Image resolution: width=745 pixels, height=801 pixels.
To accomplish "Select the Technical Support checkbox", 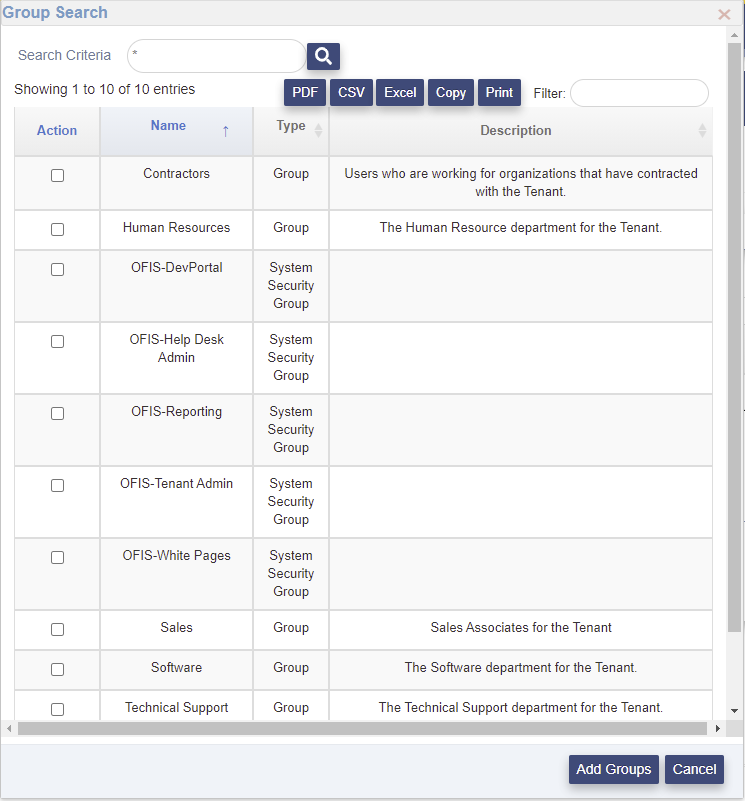I will click(x=57, y=709).
